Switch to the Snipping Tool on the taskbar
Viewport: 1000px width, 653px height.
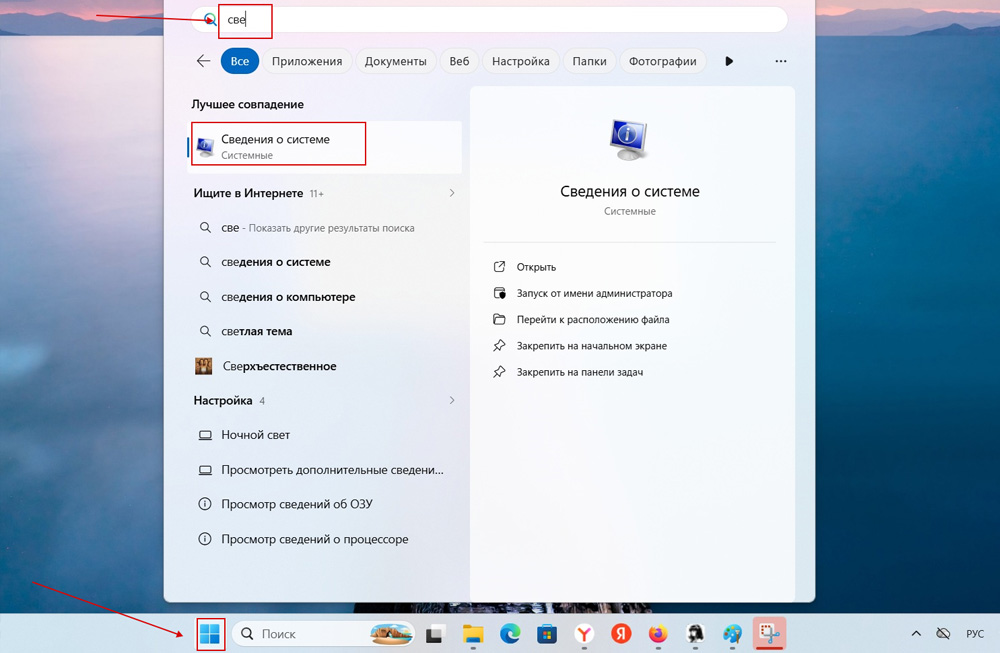click(769, 633)
